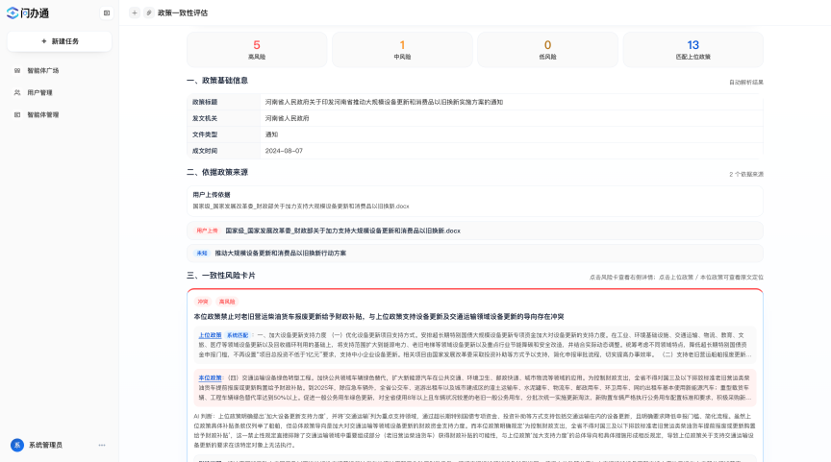Click the blue tag before 推动大规模设备更新 source
This screenshot has height=462, width=831.
pos(202,253)
